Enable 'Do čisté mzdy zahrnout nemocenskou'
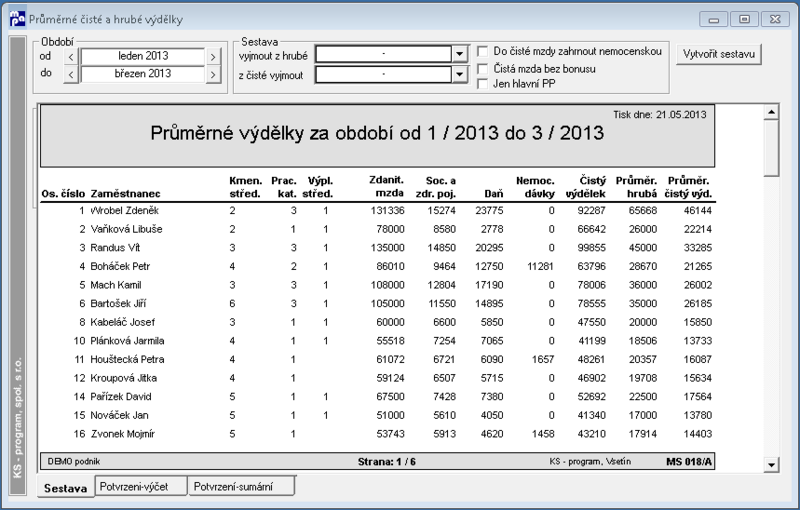The width and height of the screenshot is (800, 510). click(x=482, y=51)
